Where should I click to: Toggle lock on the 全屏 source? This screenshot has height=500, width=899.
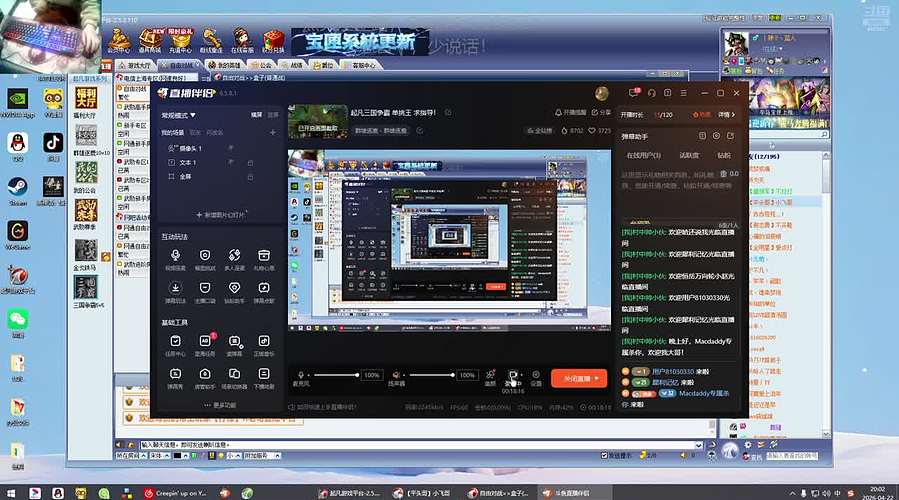point(250,176)
